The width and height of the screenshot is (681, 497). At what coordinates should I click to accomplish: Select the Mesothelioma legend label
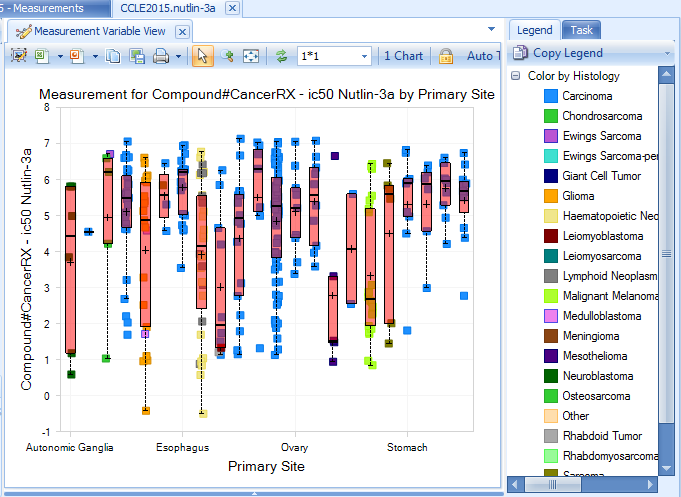595,356
